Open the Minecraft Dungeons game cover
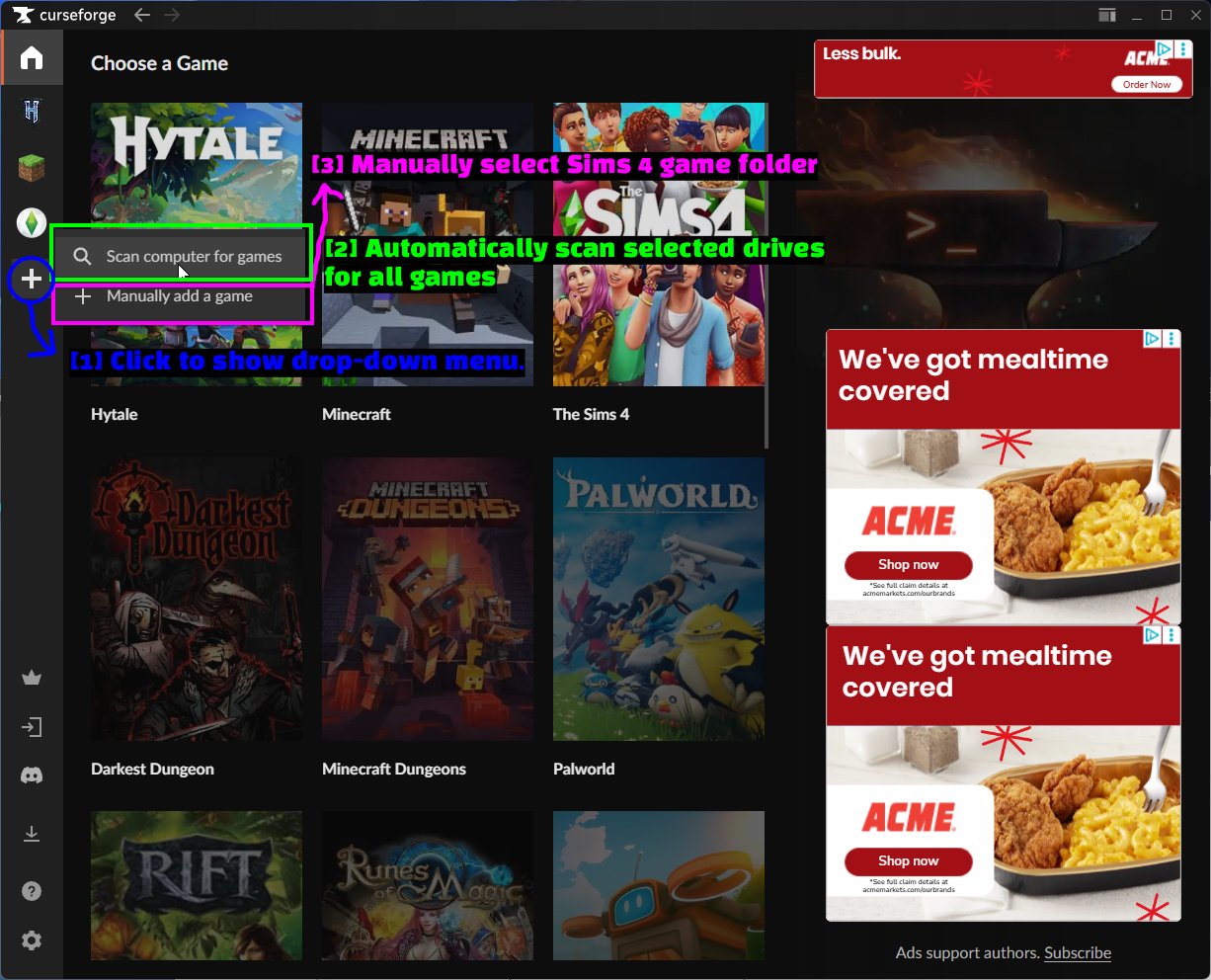1211x980 pixels. [x=428, y=599]
